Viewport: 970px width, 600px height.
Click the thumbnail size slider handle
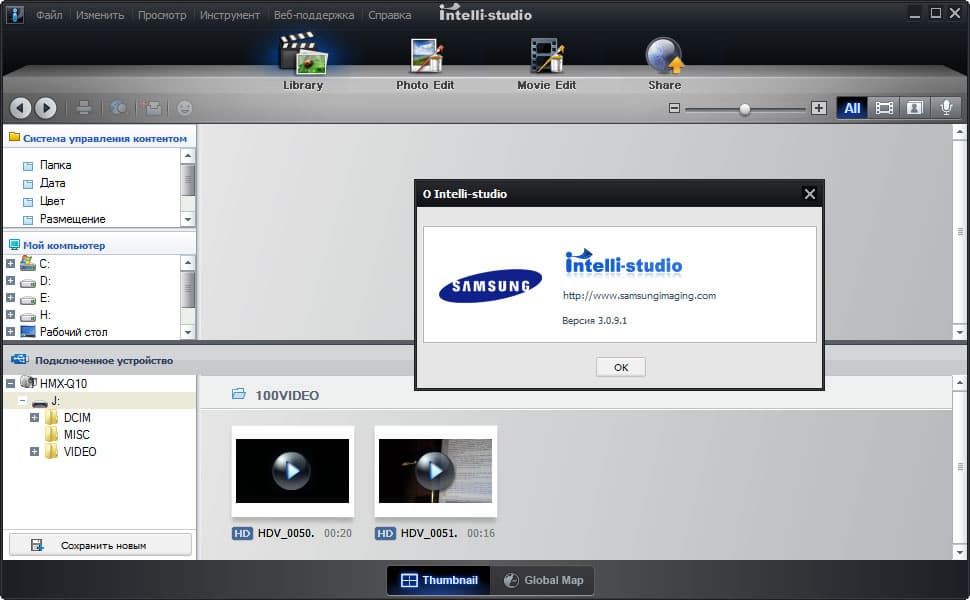point(744,109)
